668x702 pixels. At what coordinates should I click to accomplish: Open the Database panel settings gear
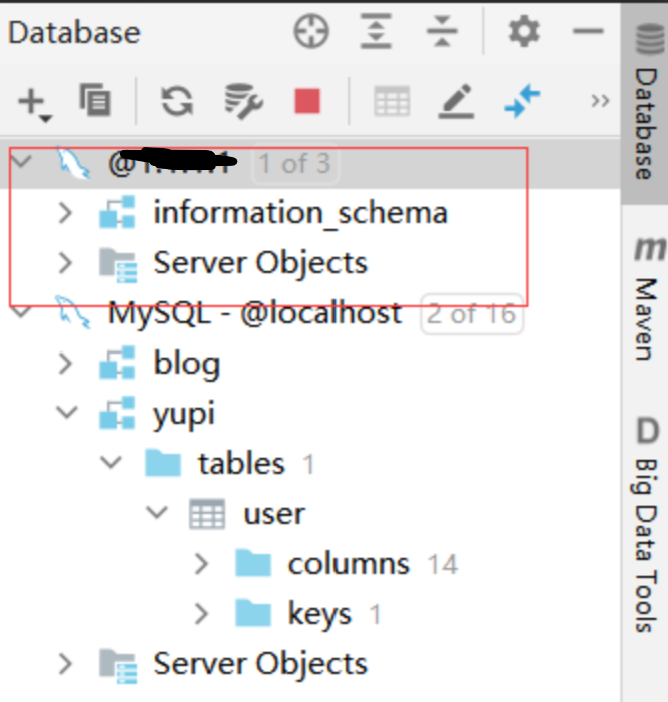click(523, 32)
